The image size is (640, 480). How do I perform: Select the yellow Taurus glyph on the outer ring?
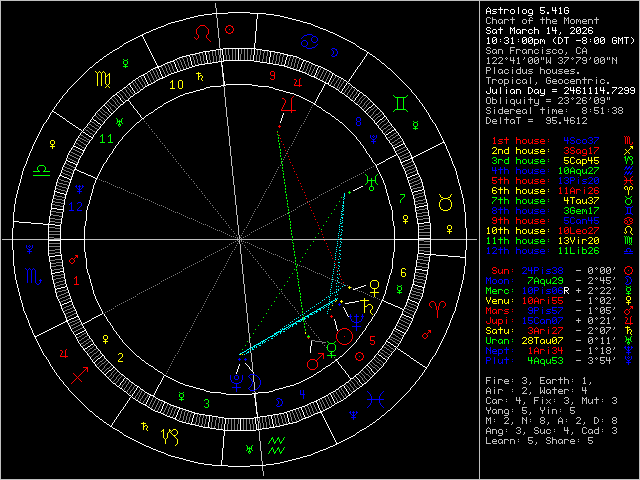point(445,202)
